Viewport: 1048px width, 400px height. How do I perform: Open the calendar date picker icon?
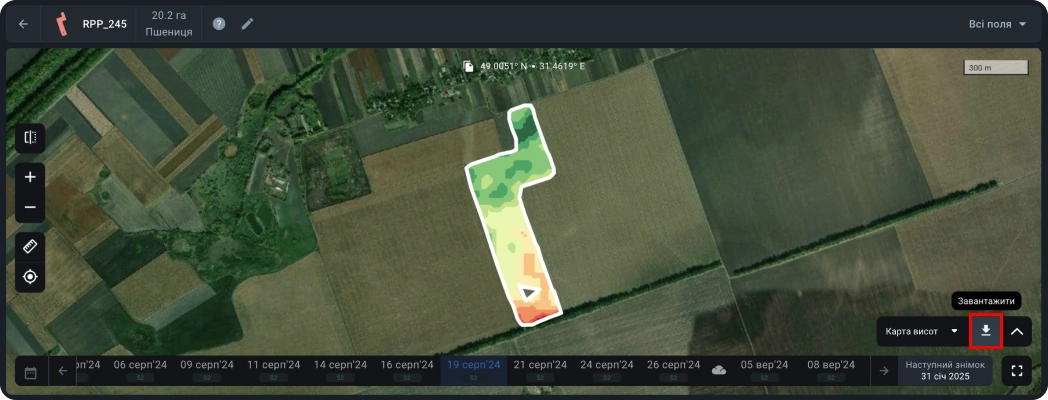point(30,372)
